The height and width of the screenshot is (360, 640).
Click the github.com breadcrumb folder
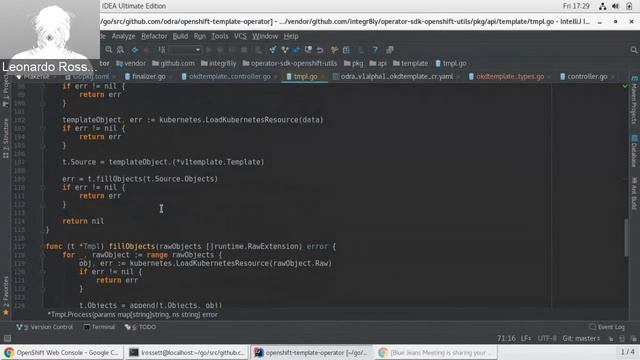click(x=173, y=63)
